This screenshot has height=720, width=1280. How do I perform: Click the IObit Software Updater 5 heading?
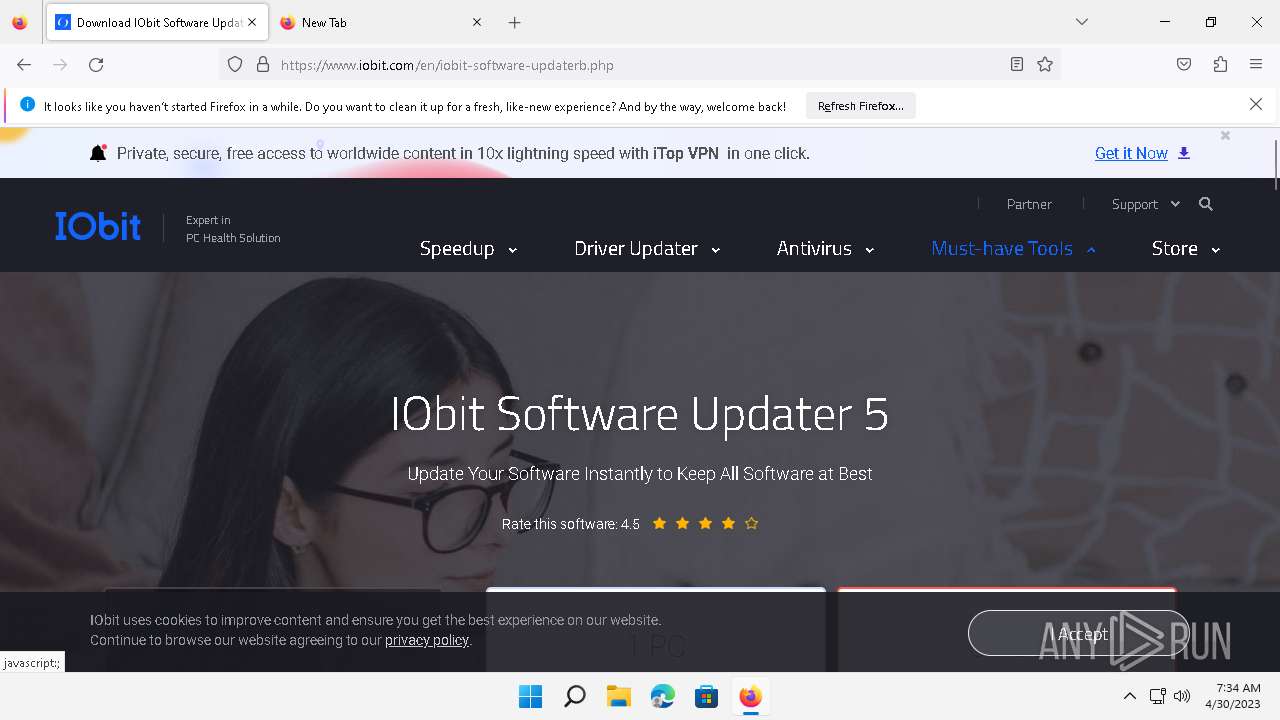(639, 414)
